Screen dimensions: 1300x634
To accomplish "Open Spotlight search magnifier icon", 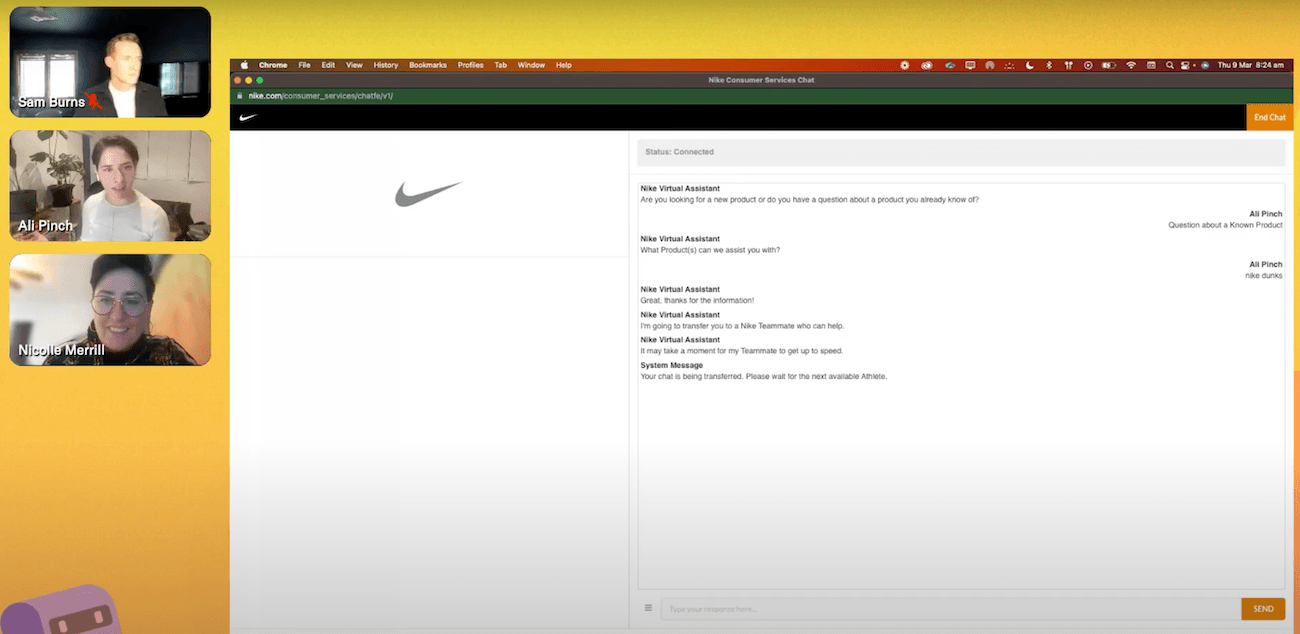I will [x=1169, y=65].
